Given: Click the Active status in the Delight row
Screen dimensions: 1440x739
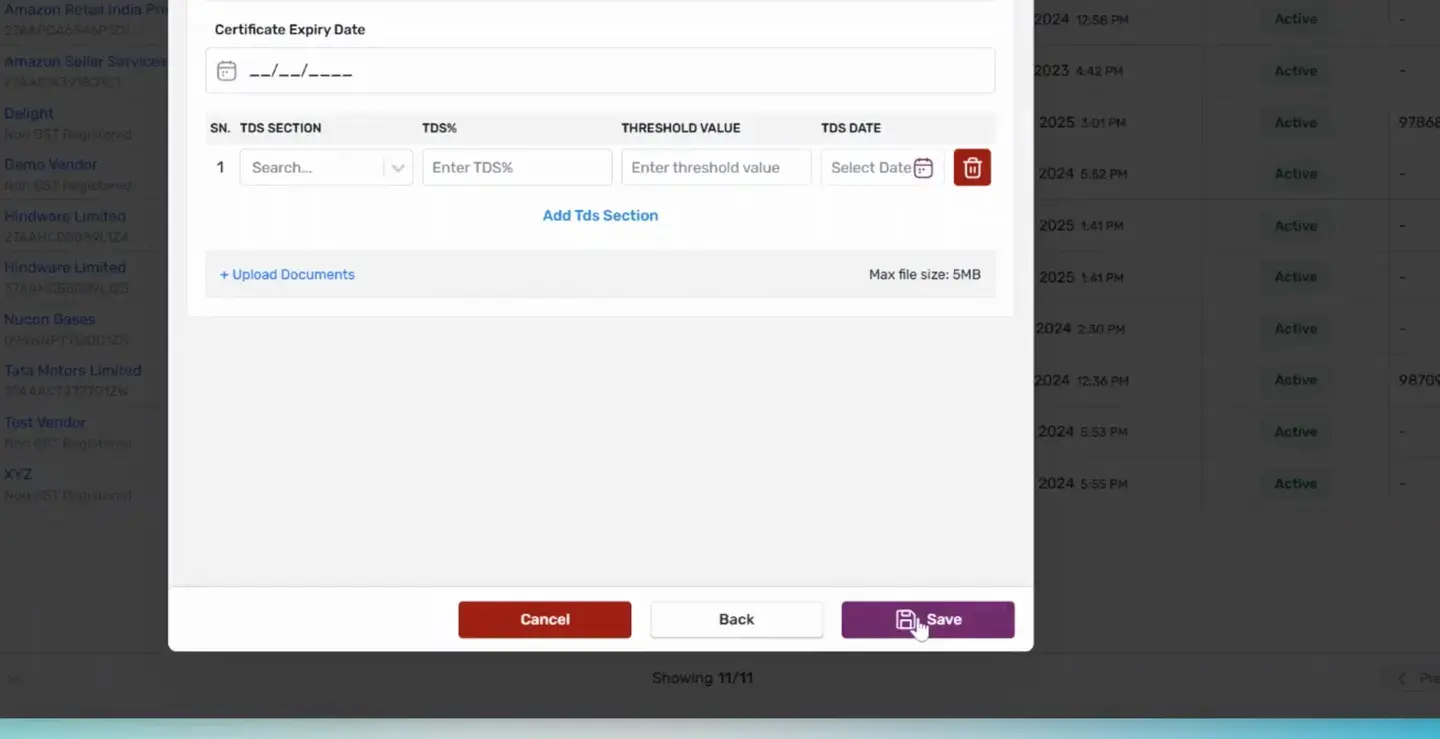Looking at the screenshot, I should pos(1296,123).
